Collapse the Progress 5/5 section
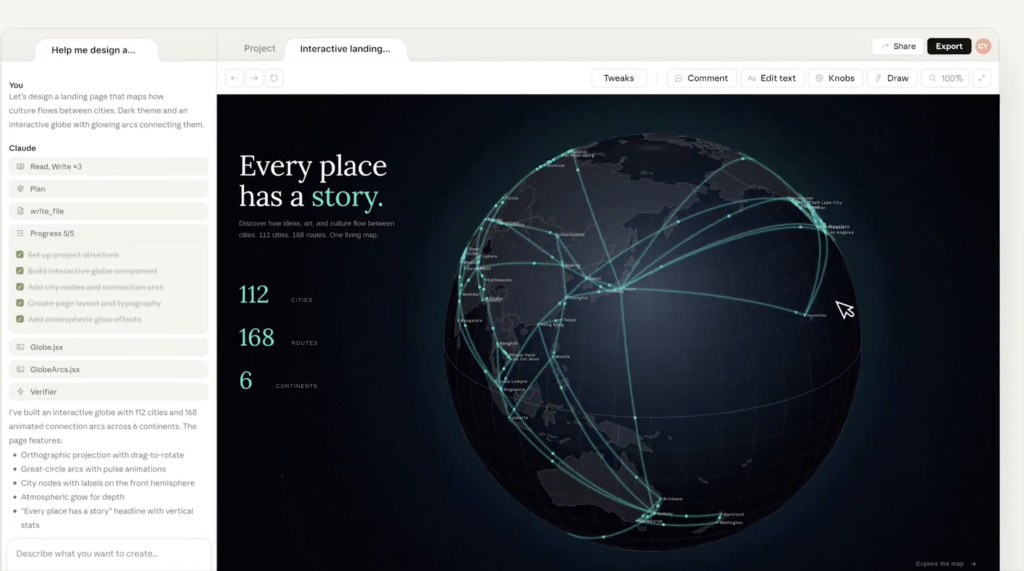This screenshot has height=571, width=1024. pos(108,233)
